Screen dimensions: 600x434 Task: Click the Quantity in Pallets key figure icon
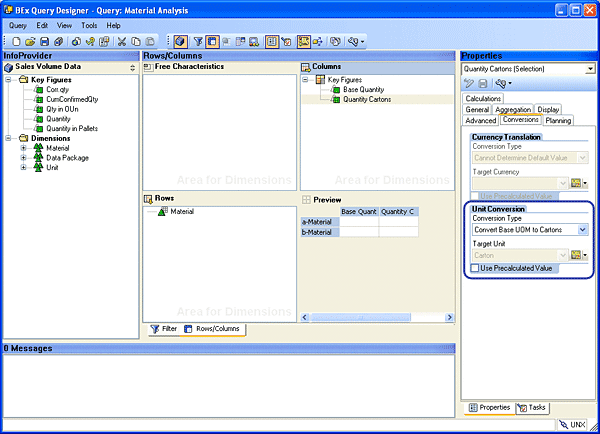(x=39, y=128)
